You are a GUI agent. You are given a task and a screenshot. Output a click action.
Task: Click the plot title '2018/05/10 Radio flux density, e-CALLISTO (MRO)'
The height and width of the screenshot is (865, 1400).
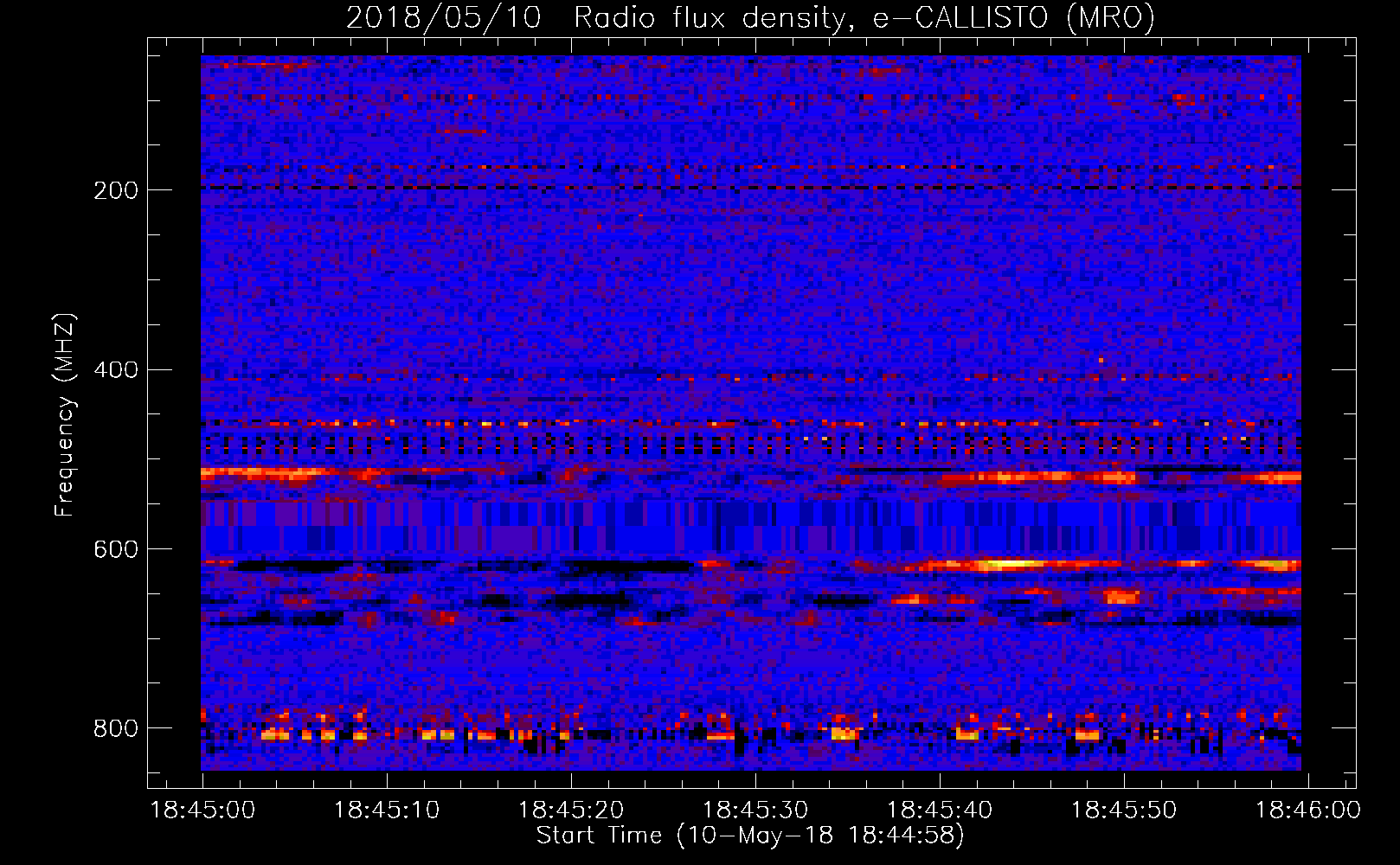tap(750, 17)
